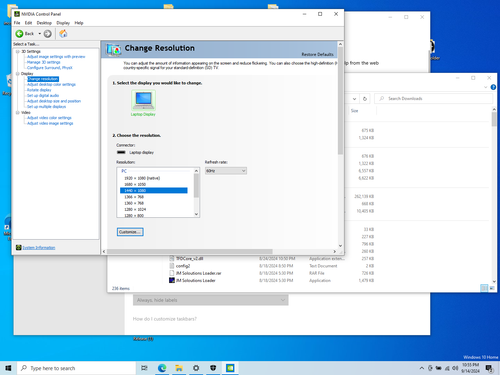Viewport: 500px width, 375px height.
Task: Click NVIDIA Control Panel taskbar icon
Action: pos(230,368)
